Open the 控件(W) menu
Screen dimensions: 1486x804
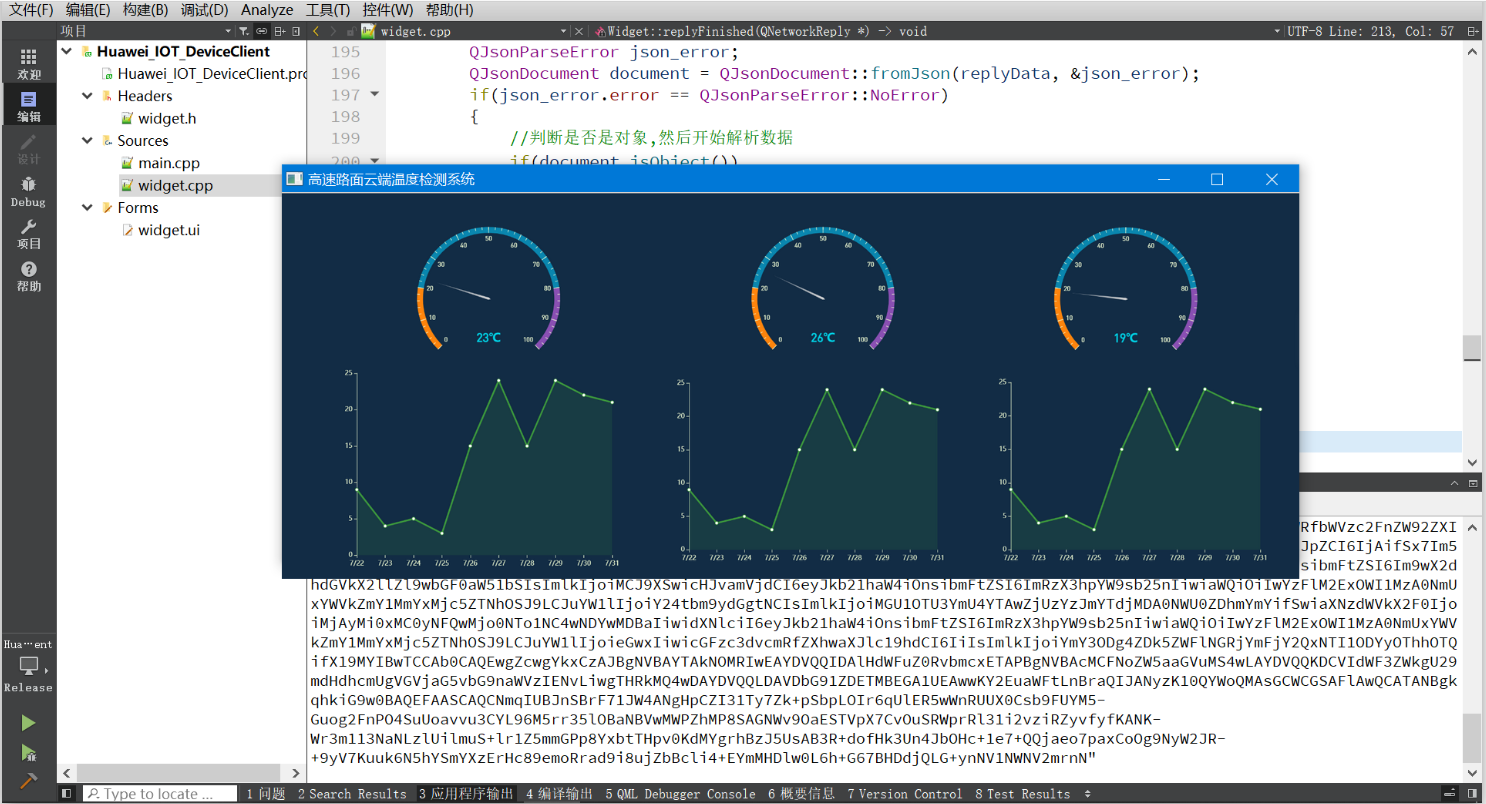pyautogui.click(x=388, y=10)
